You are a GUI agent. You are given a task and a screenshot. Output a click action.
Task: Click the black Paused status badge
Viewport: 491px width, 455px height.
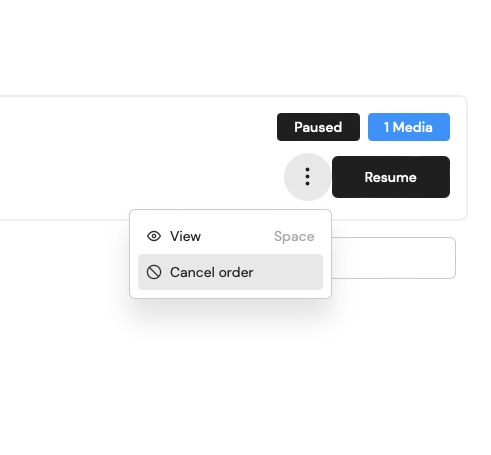click(318, 127)
